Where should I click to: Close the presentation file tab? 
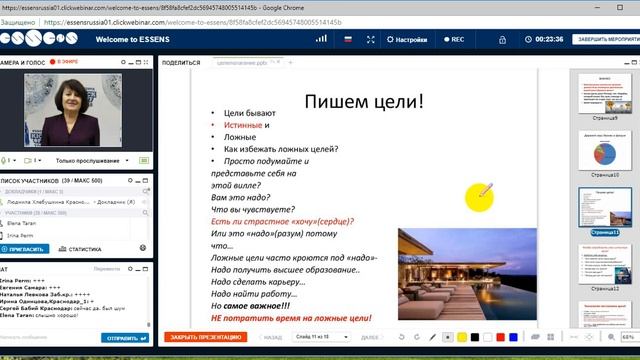pos(278,62)
